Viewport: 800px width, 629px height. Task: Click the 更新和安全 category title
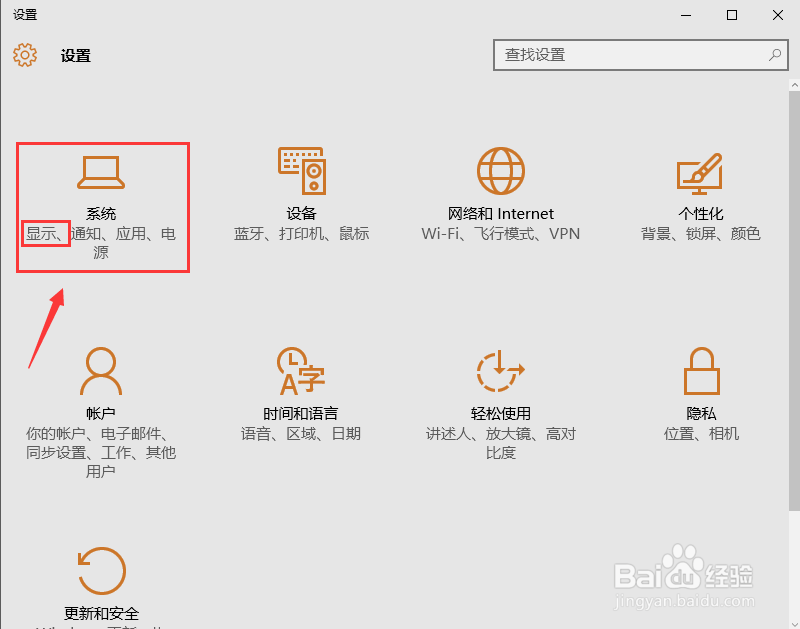102,613
